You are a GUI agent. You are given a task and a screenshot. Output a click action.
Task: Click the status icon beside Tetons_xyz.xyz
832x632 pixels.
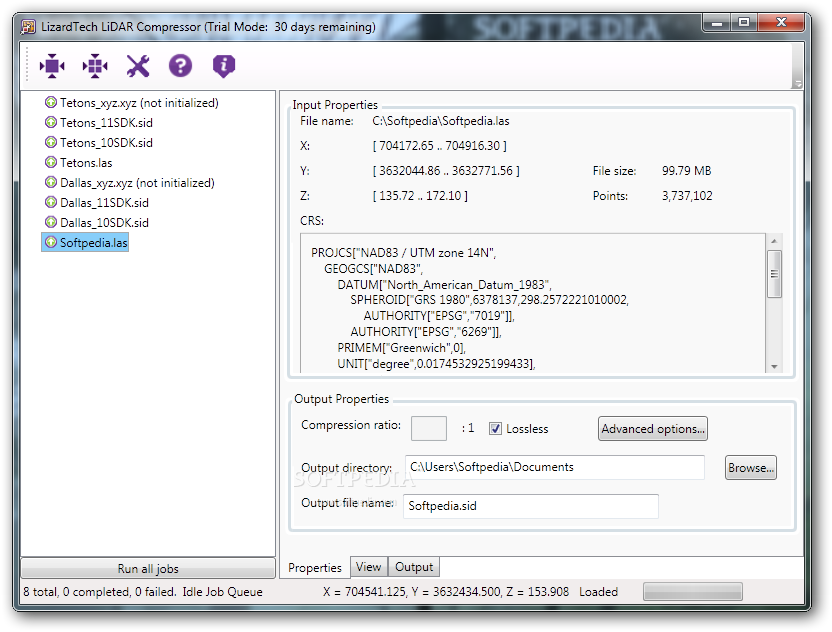(51, 102)
